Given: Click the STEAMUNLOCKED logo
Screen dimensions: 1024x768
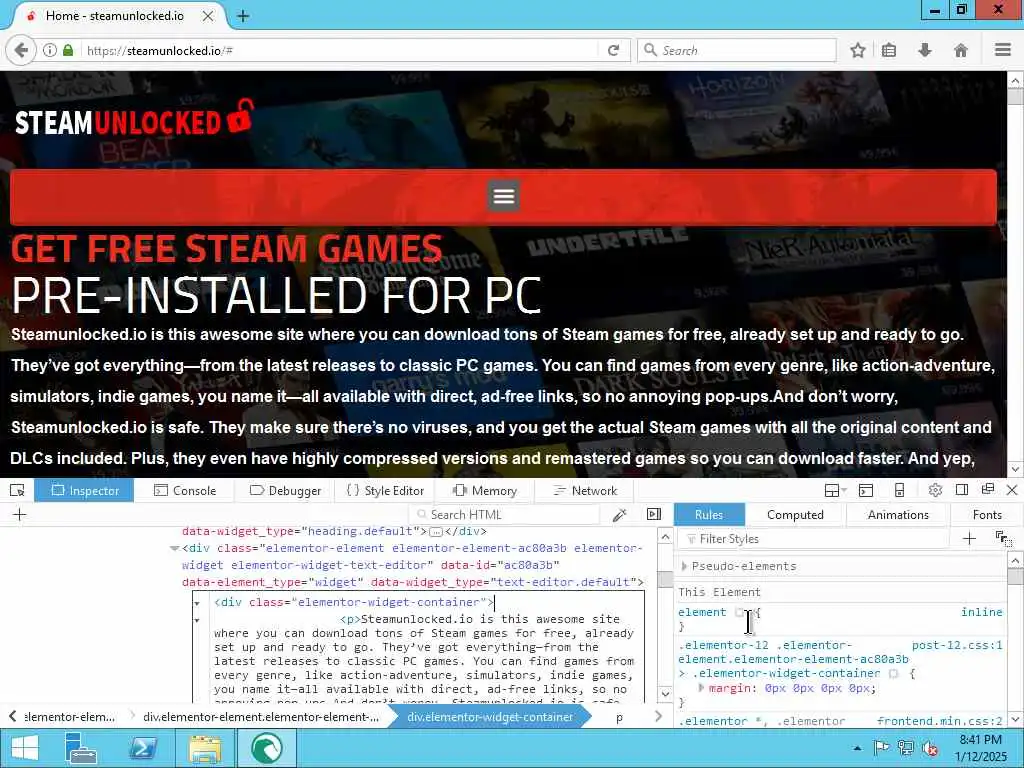Looking at the screenshot, I should pos(134,118).
